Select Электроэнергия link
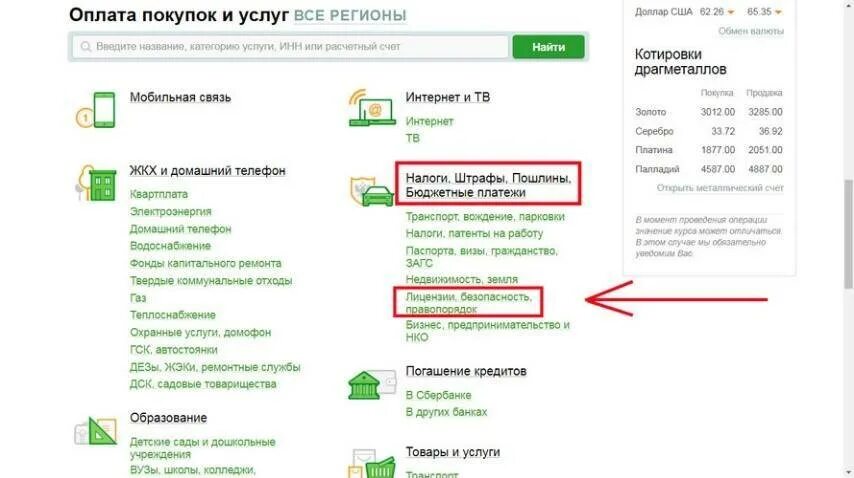The height and width of the screenshot is (478, 854). [x=170, y=212]
